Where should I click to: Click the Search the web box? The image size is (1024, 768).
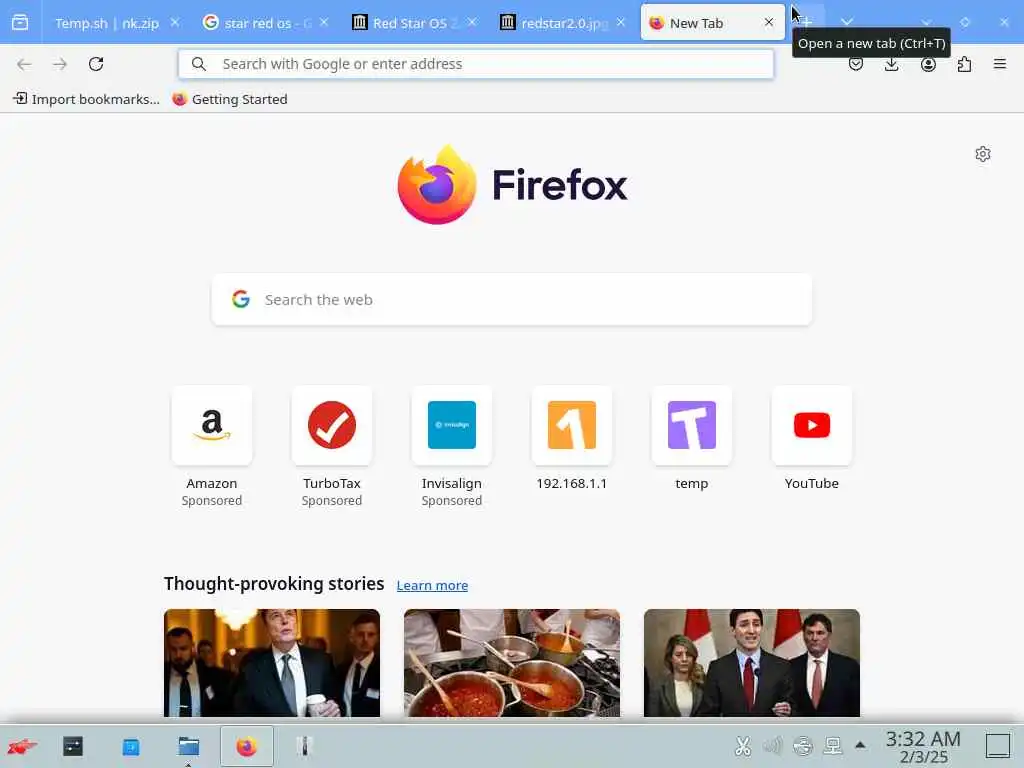tap(511, 300)
